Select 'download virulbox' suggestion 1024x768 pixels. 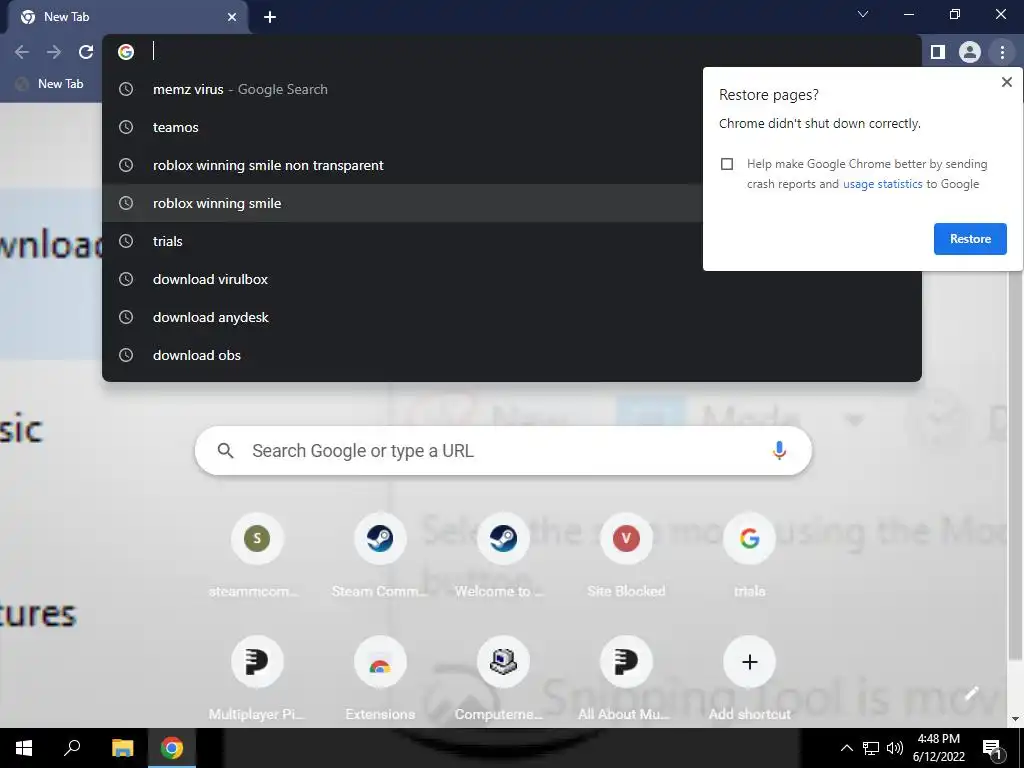pos(512,279)
